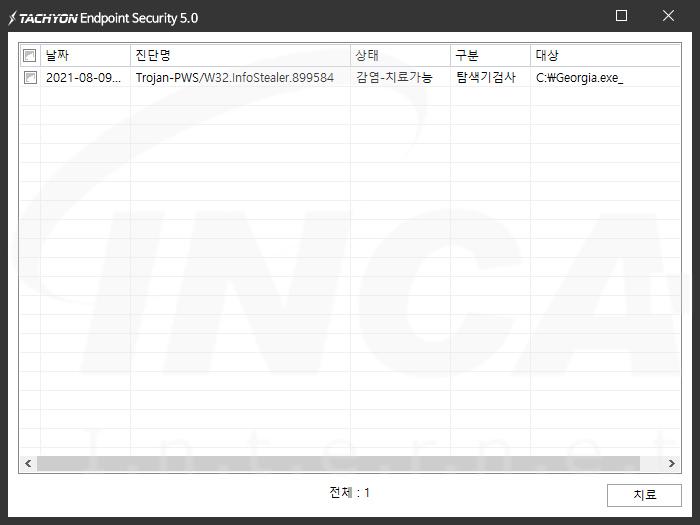Click the horizontal scrollbar left arrow
This screenshot has height=525, width=700.
point(28,463)
